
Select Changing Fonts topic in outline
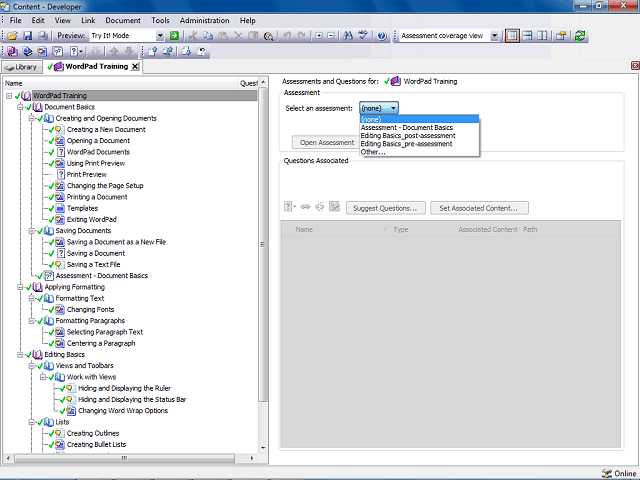point(90,310)
